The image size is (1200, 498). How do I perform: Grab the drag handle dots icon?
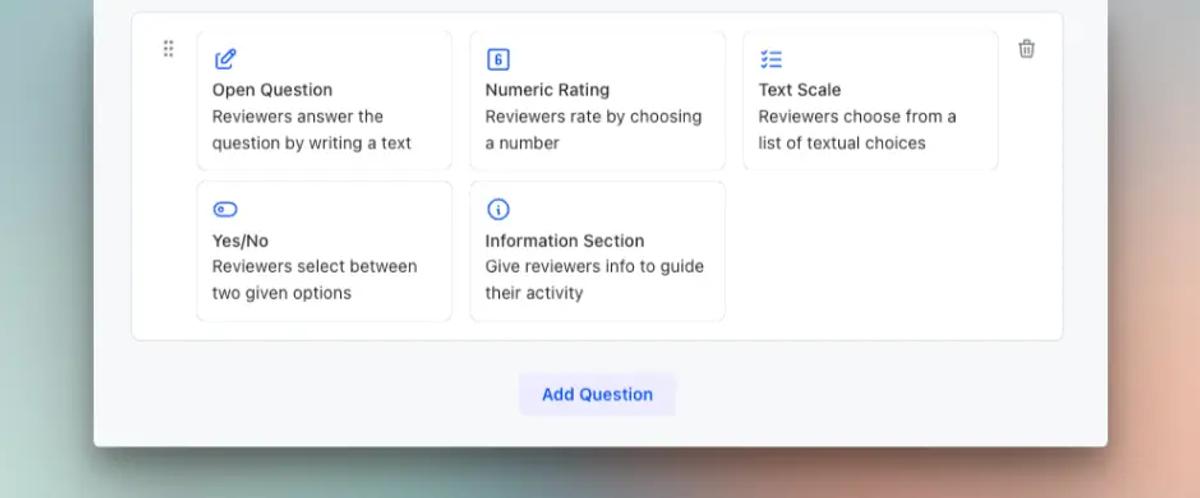(168, 49)
